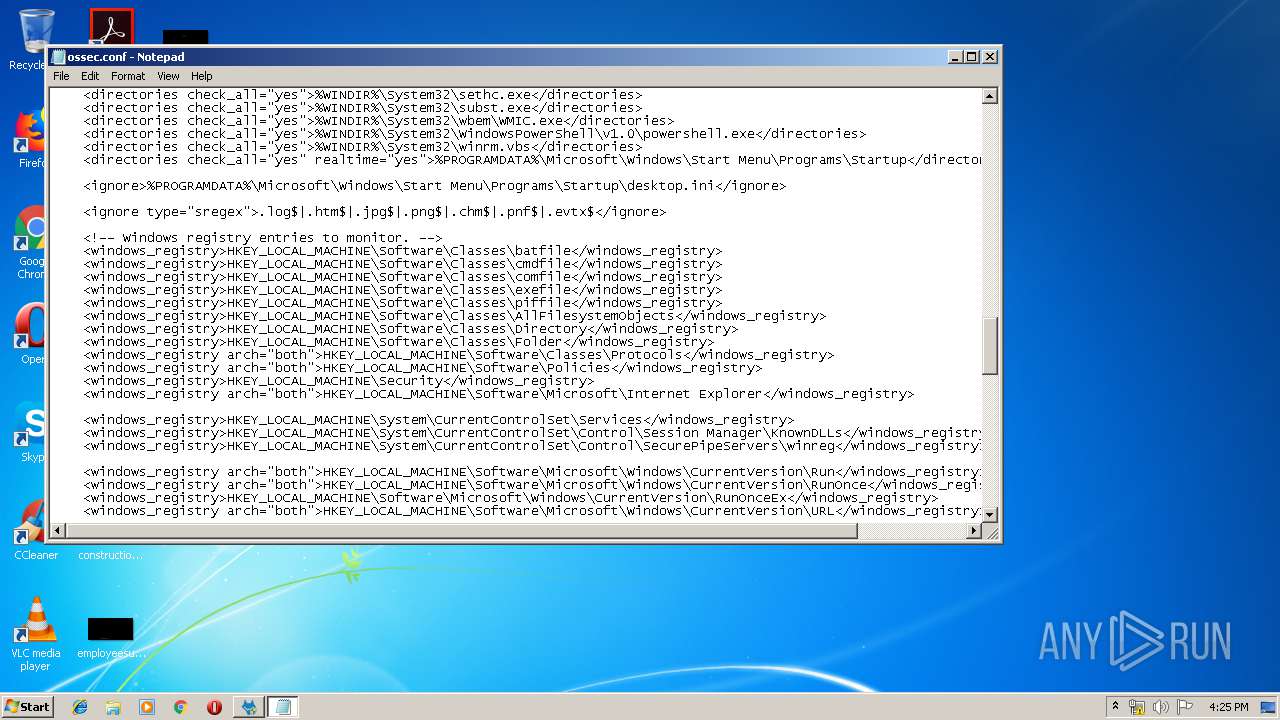The height and width of the screenshot is (720, 1280).
Task: Click the CurrentControlSet\Services registry line
Action: [x=439, y=420]
